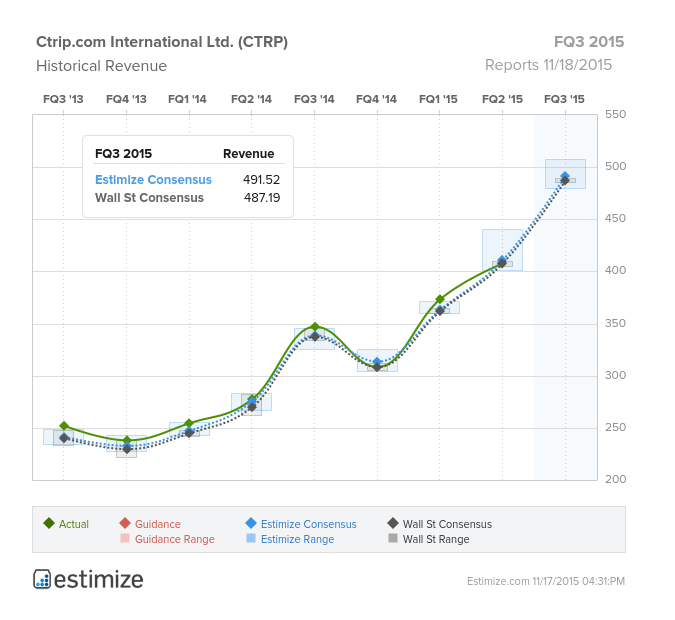Click the FQ2 '14 Wall St gray data point
Screen dimensions: 675x620
tap(252, 407)
